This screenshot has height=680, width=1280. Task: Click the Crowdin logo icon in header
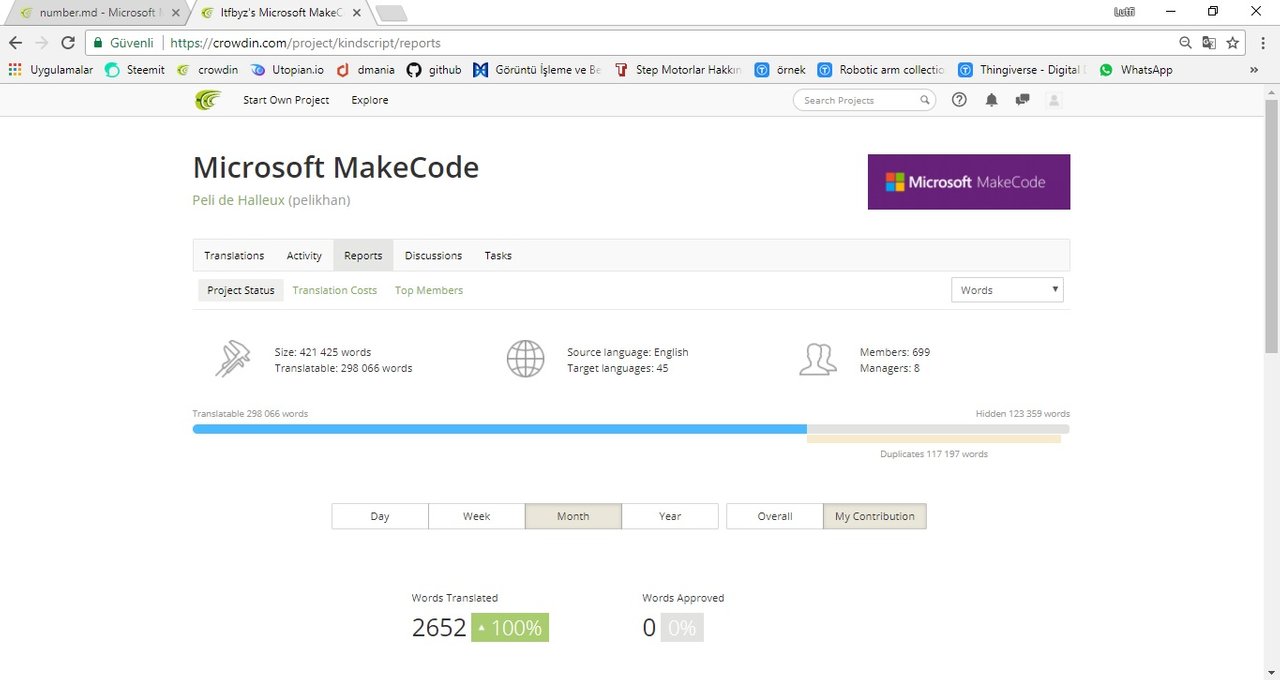(207, 100)
